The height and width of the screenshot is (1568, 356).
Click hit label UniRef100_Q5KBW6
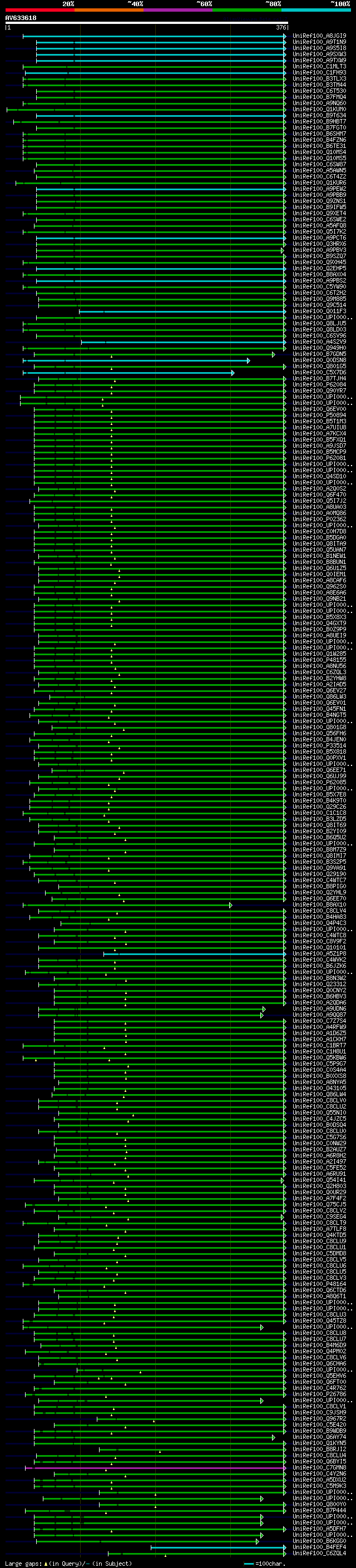tap(319, 1057)
